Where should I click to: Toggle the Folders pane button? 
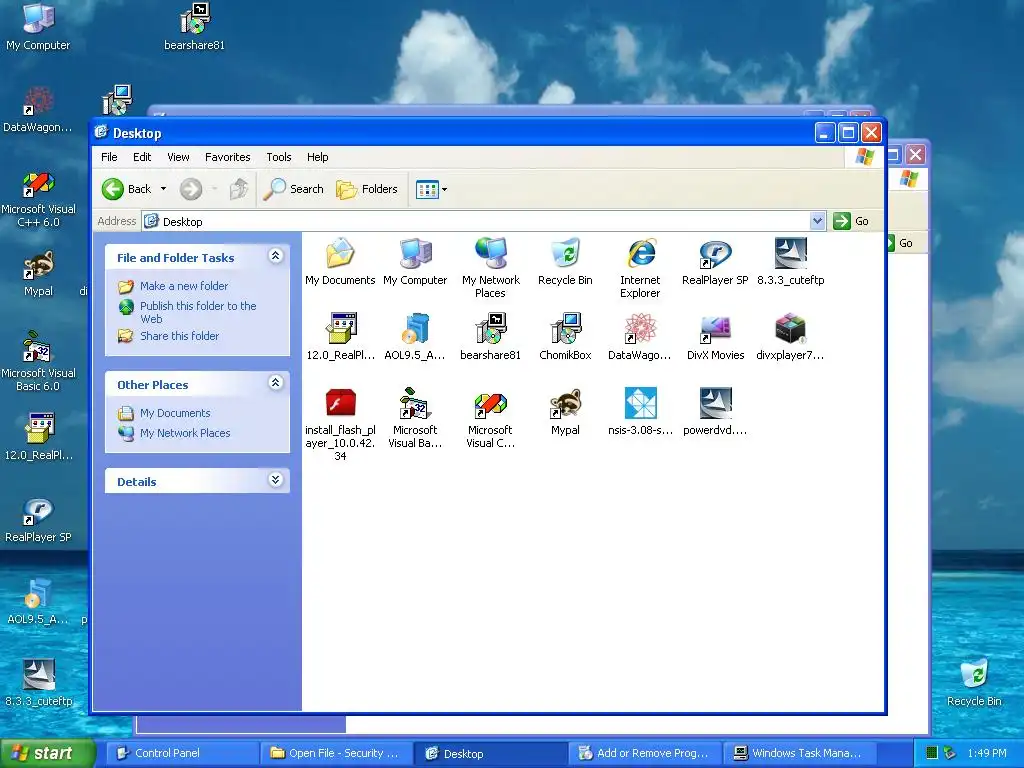367,189
